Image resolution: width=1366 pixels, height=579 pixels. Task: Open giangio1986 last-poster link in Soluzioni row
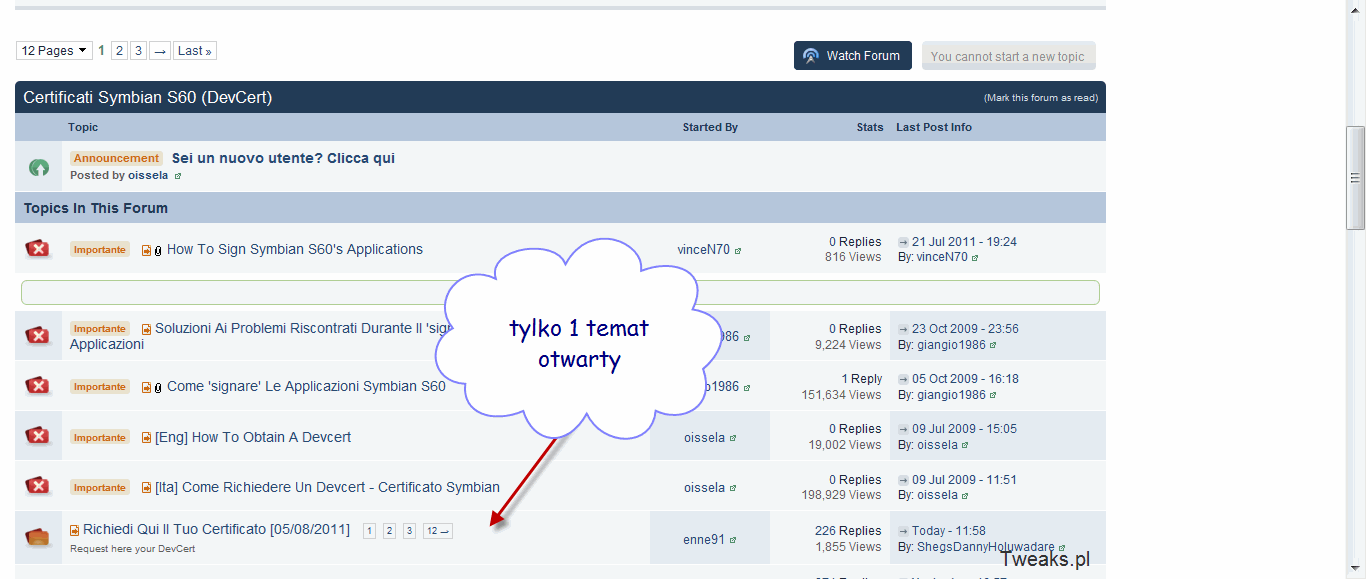(x=951, y=345)
